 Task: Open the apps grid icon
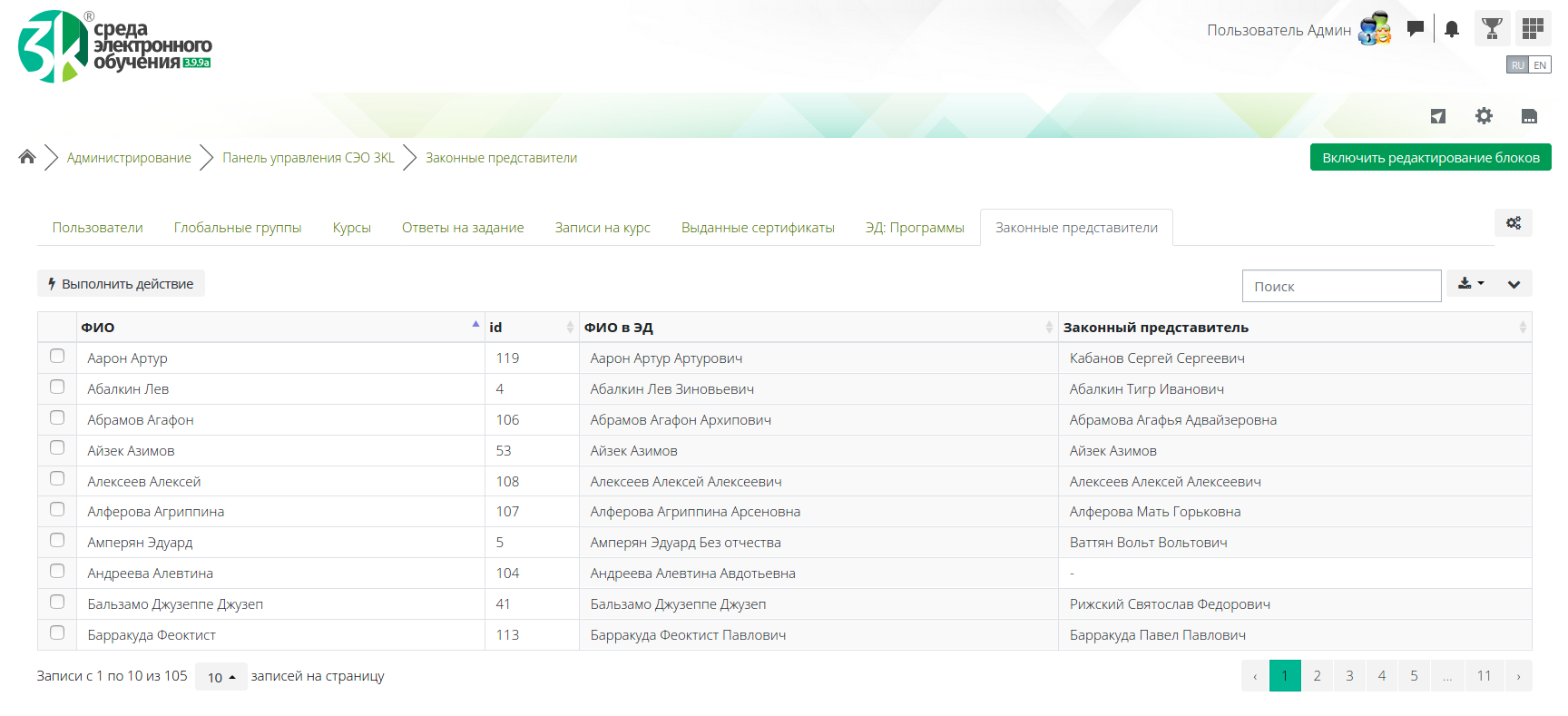pos(1533,29)
